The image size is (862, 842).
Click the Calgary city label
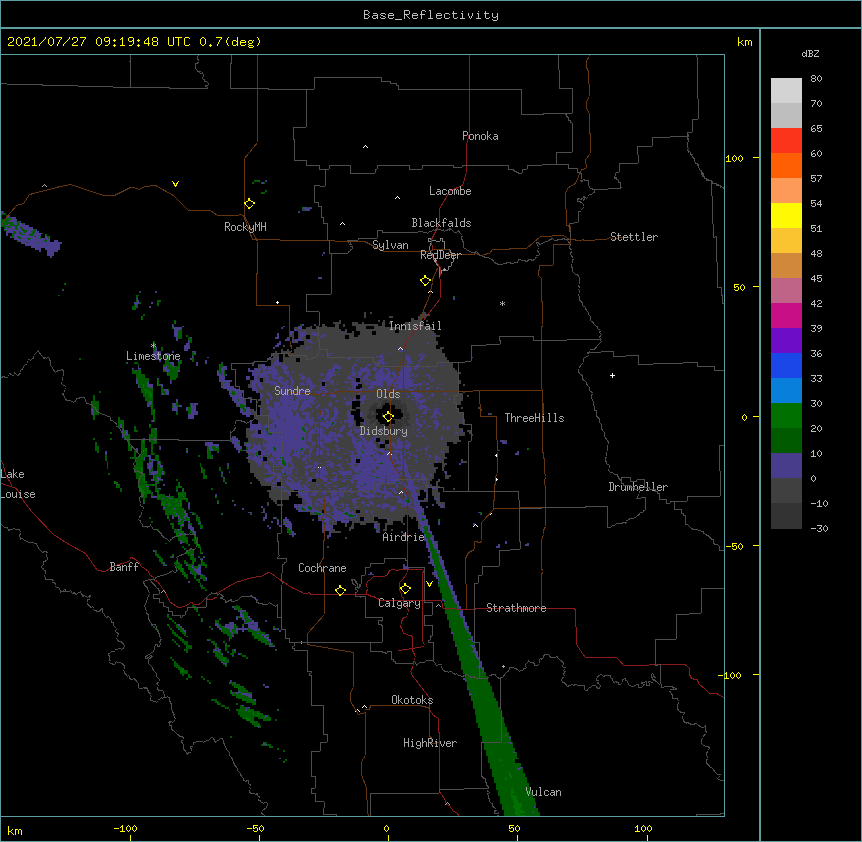click(399, 603)
